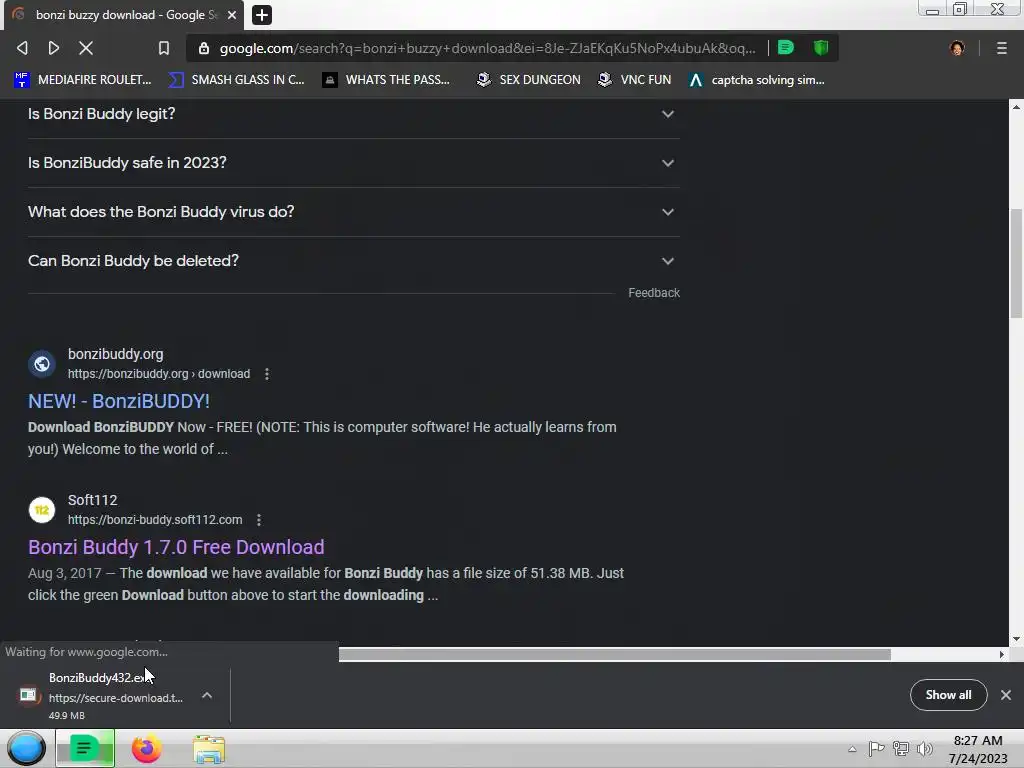Show hidden tray icons arrow
Image resolution: width=1024 pixels, height=768 pixels.
[852, 749]
